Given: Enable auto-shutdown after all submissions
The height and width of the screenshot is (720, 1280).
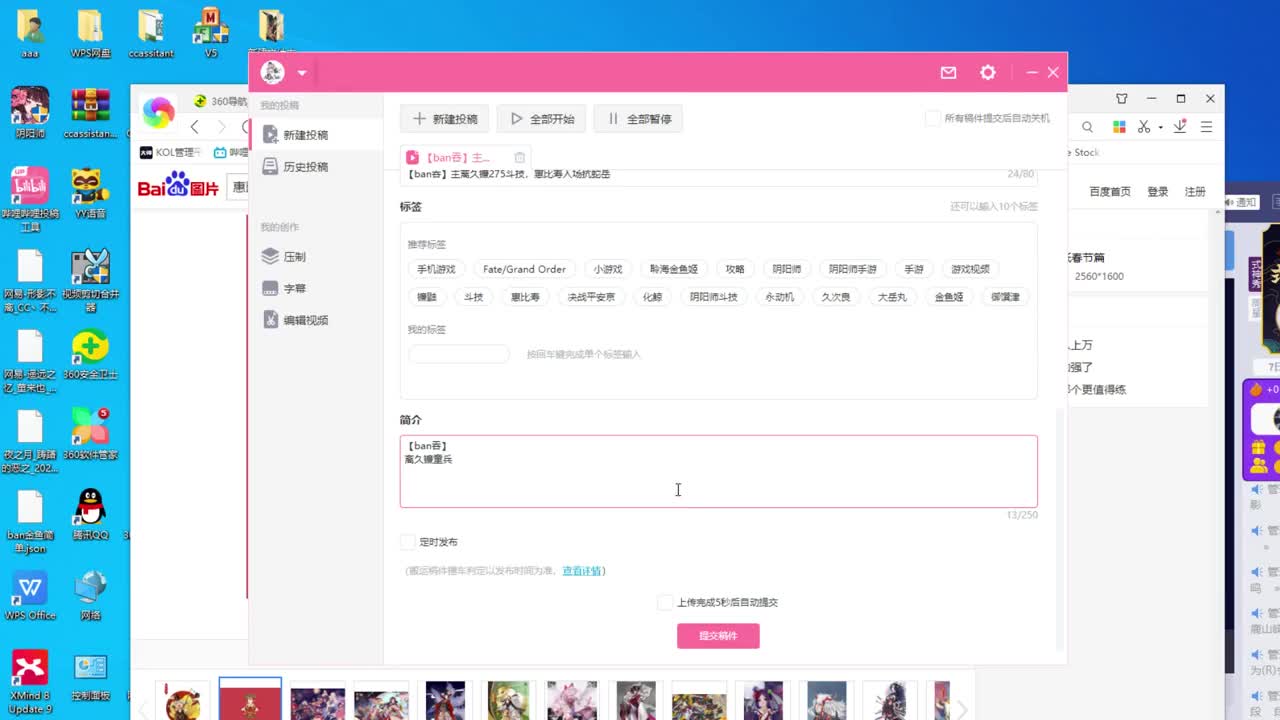Looking at the screenshot, I should click(x=930, y=117).
